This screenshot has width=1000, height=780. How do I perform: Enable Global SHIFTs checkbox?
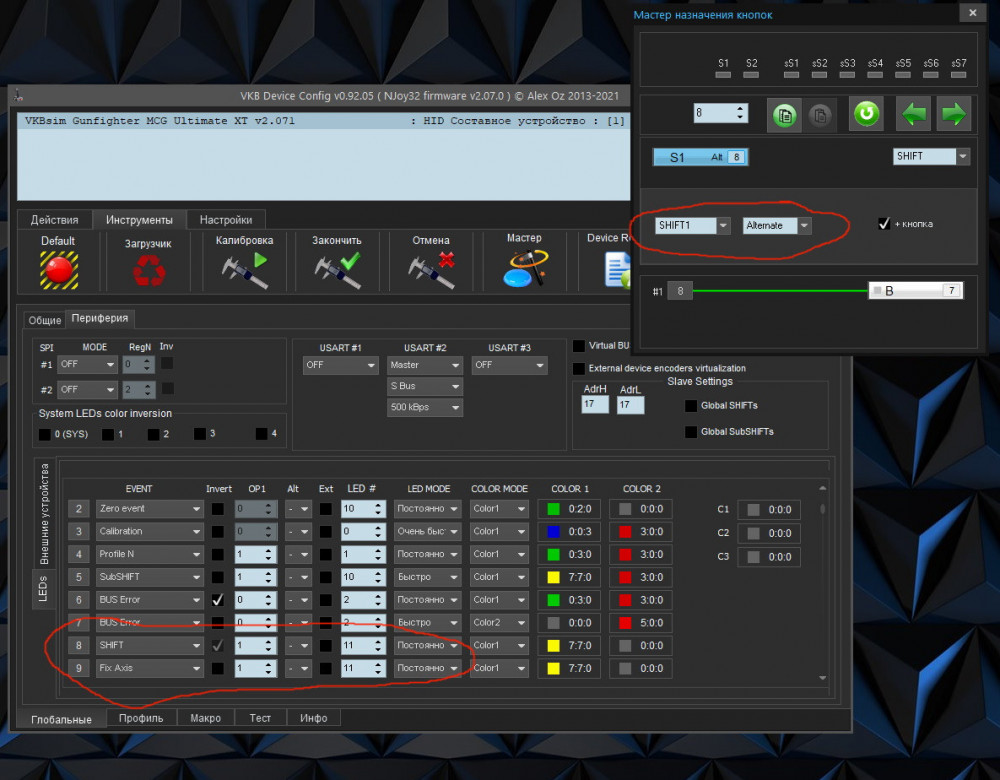691,406
